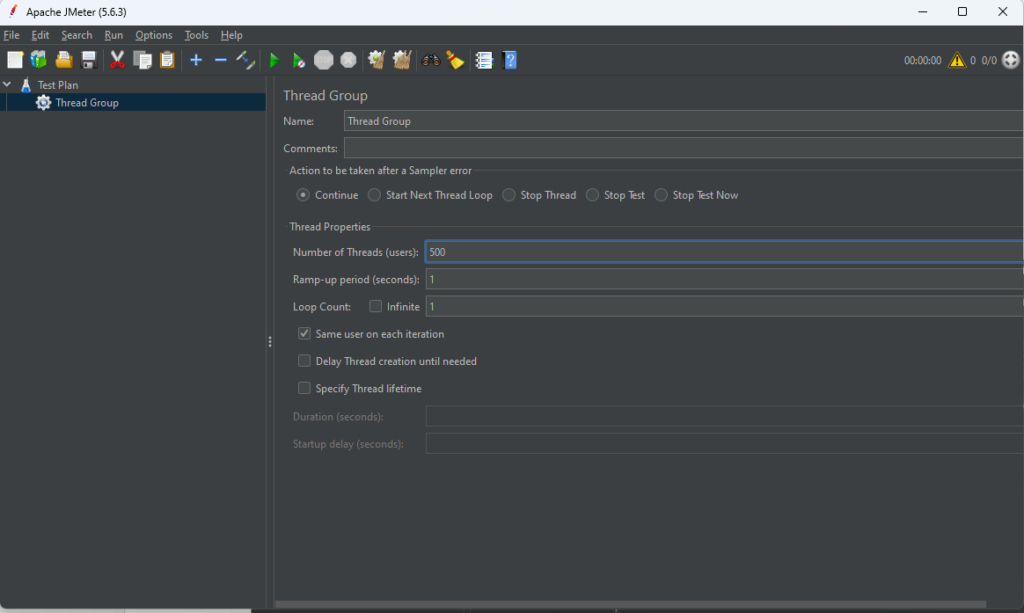Open the Function Helper list icon

point(484,60)
